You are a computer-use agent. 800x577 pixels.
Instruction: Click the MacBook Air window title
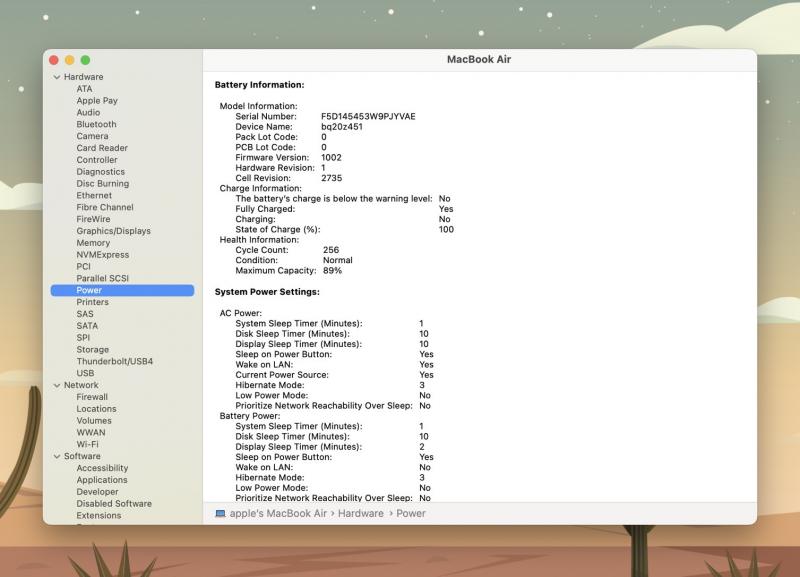[x=479, y=59]
